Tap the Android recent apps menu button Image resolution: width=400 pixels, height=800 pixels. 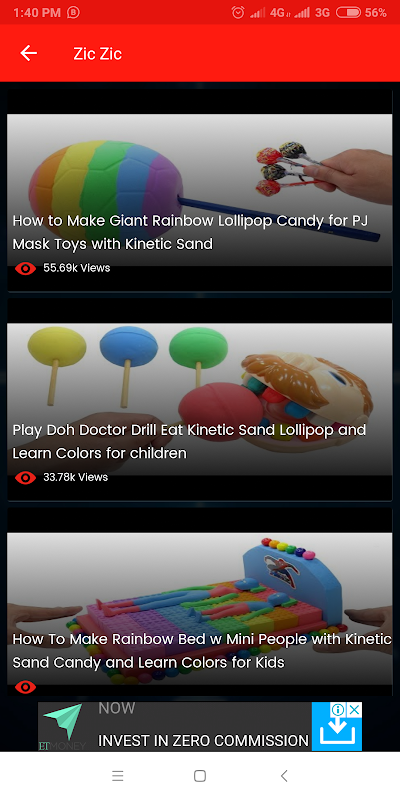(118, 776)
